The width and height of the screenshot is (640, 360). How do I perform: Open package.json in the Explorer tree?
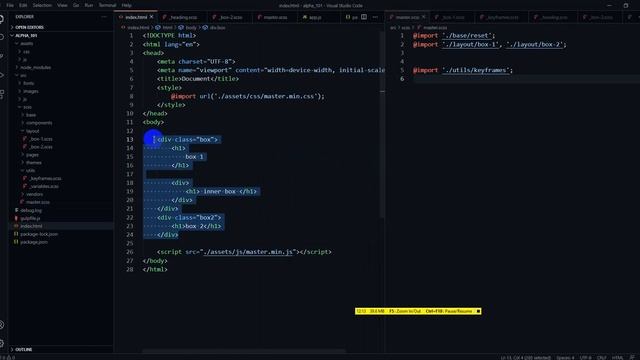click(33, 242)
